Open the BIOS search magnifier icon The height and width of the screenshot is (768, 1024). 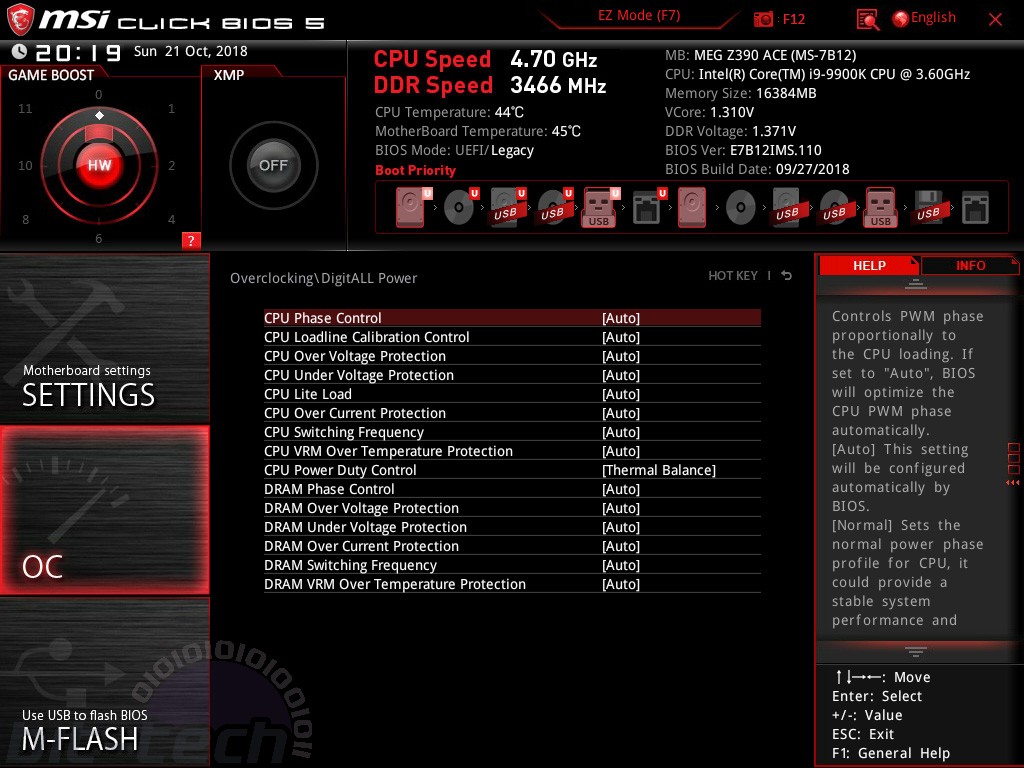point(867,20)
